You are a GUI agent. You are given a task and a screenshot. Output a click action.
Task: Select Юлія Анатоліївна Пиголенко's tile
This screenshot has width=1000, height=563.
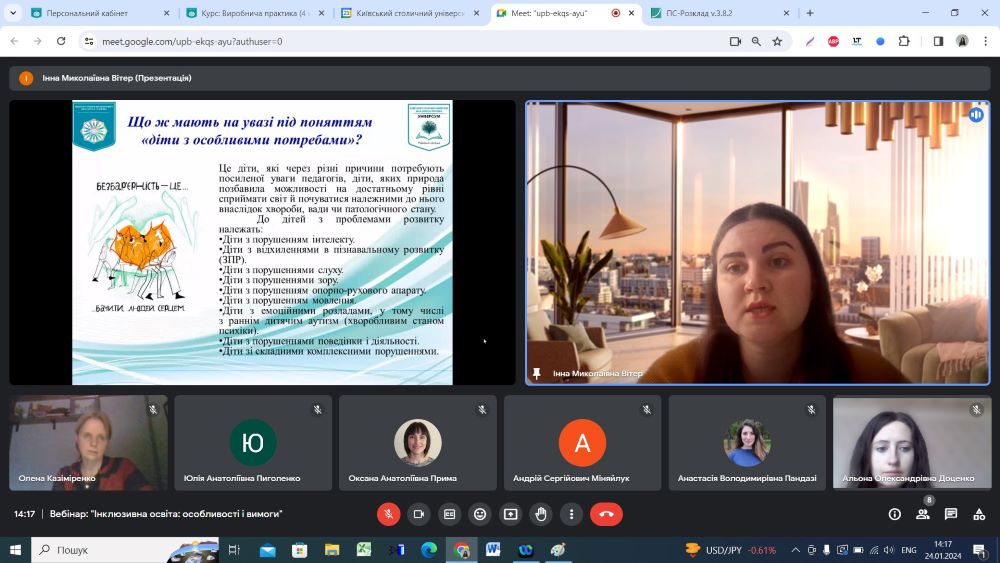(253, 442)
